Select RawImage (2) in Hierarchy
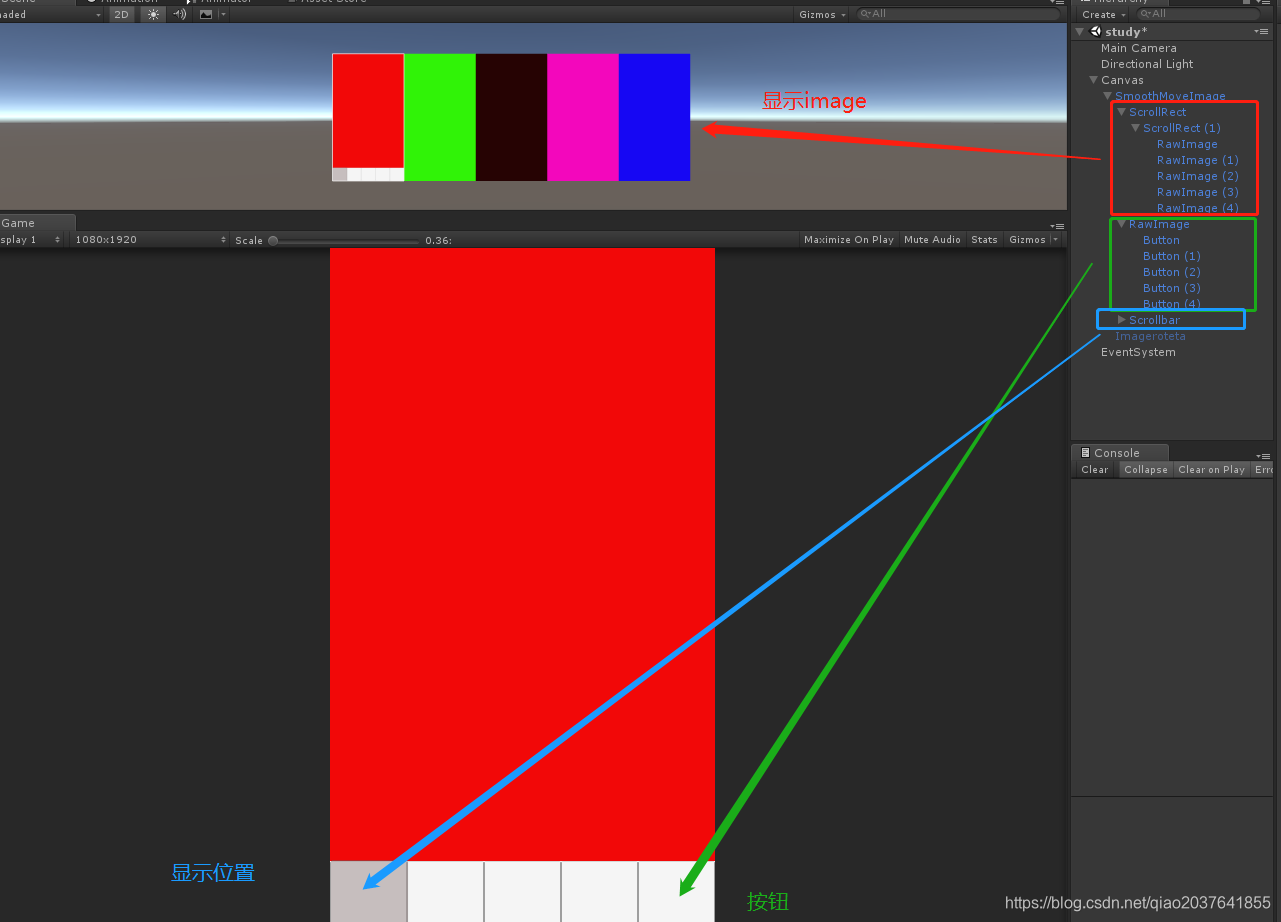 (x=1198, y=176)
